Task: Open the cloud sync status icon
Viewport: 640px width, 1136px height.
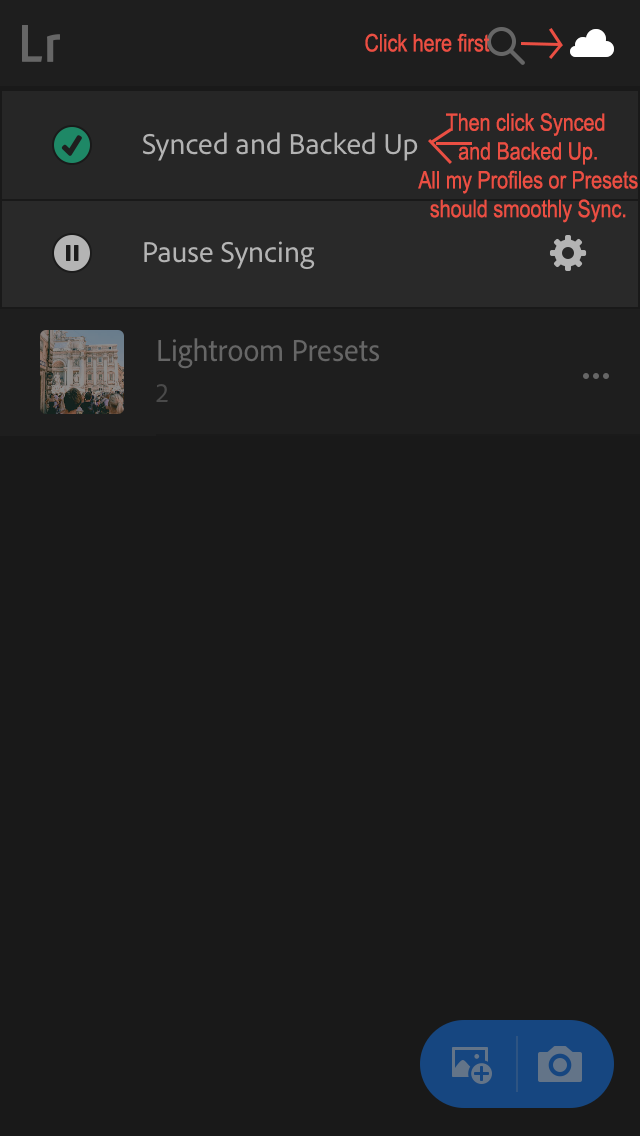Action: 592,44
